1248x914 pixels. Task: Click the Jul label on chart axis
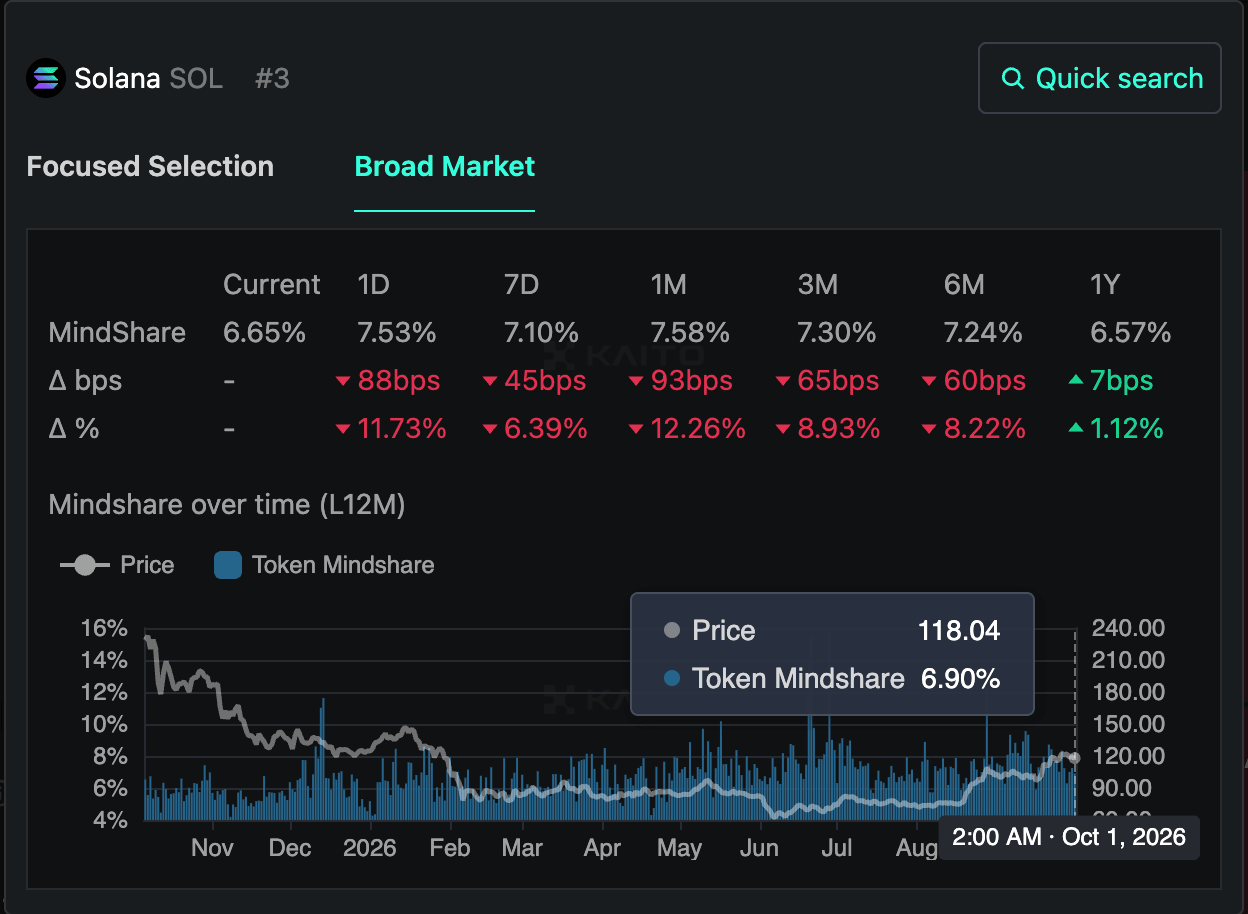point(836,848)
